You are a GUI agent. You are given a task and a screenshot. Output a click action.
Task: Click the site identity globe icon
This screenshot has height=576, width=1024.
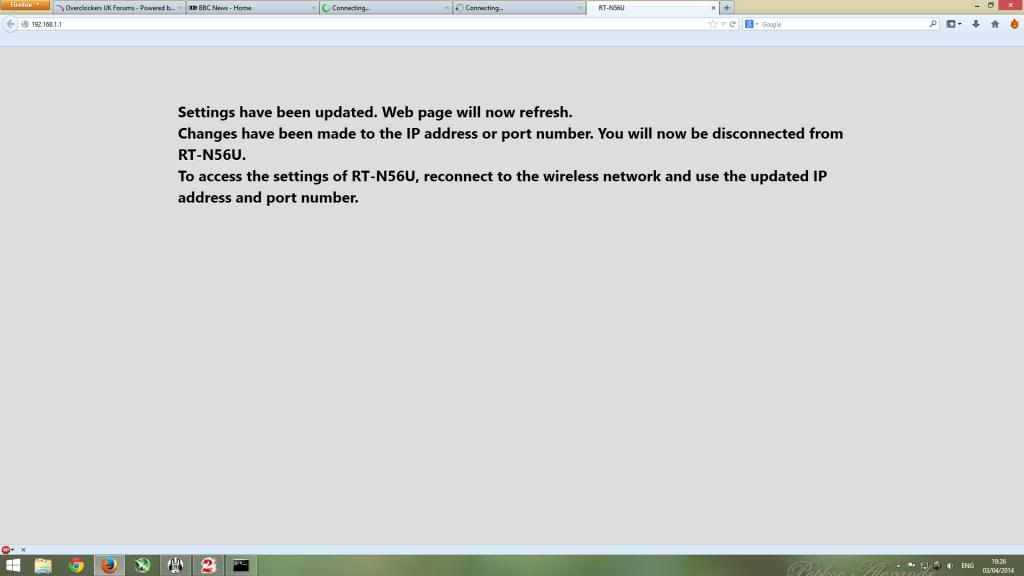coord(25,24)
